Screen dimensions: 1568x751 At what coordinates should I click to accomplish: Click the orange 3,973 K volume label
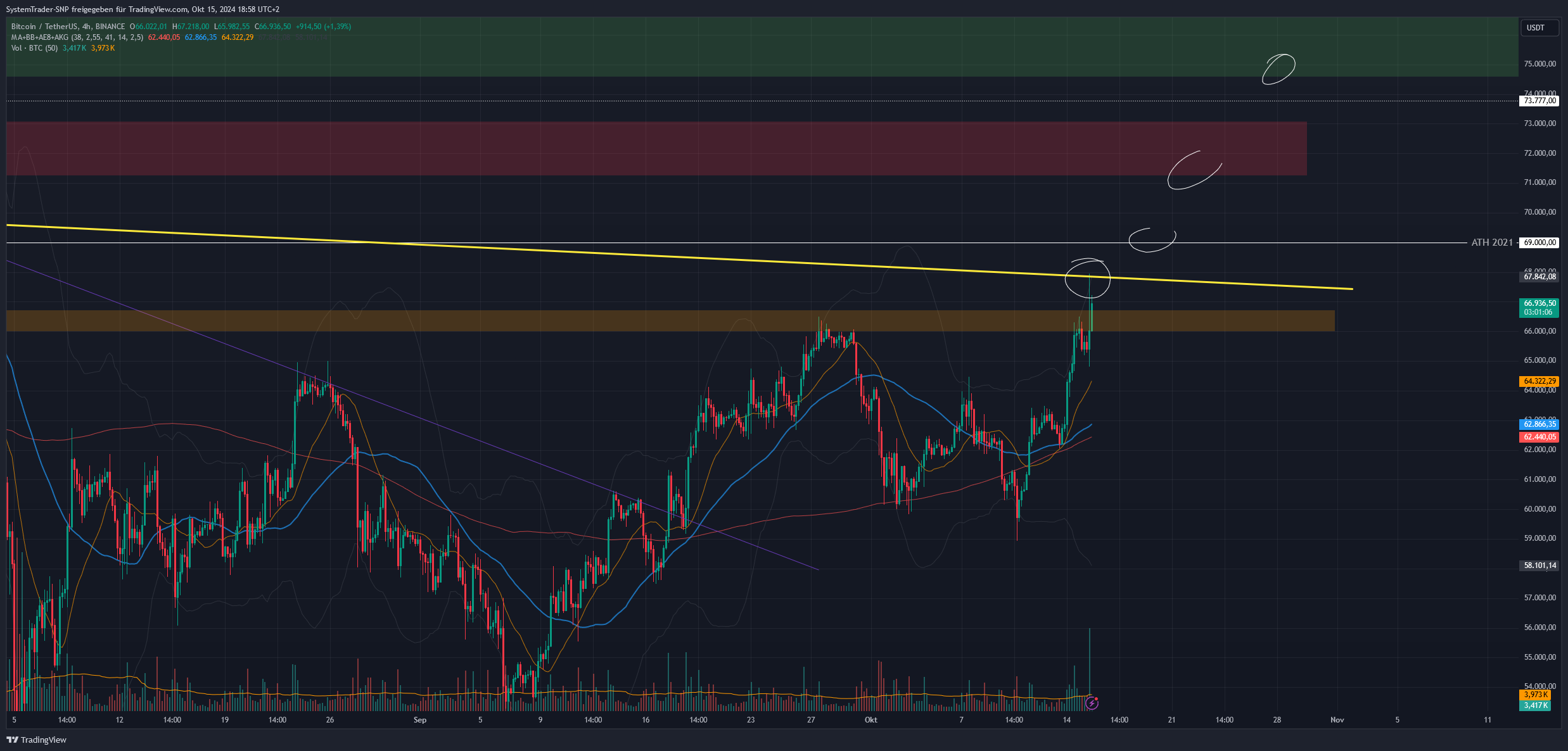(x=1536, y=695)
